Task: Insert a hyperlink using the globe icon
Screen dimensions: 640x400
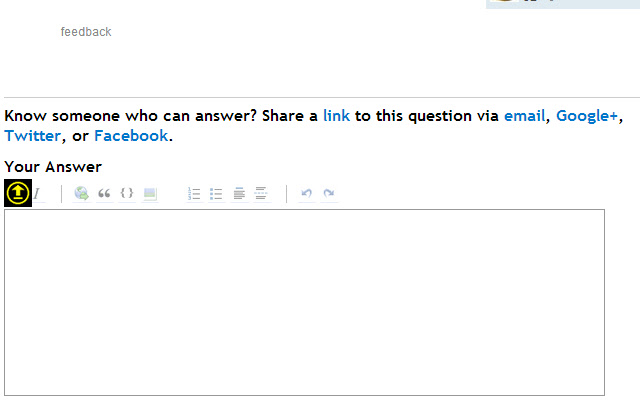Action: [x=81, y=193]
